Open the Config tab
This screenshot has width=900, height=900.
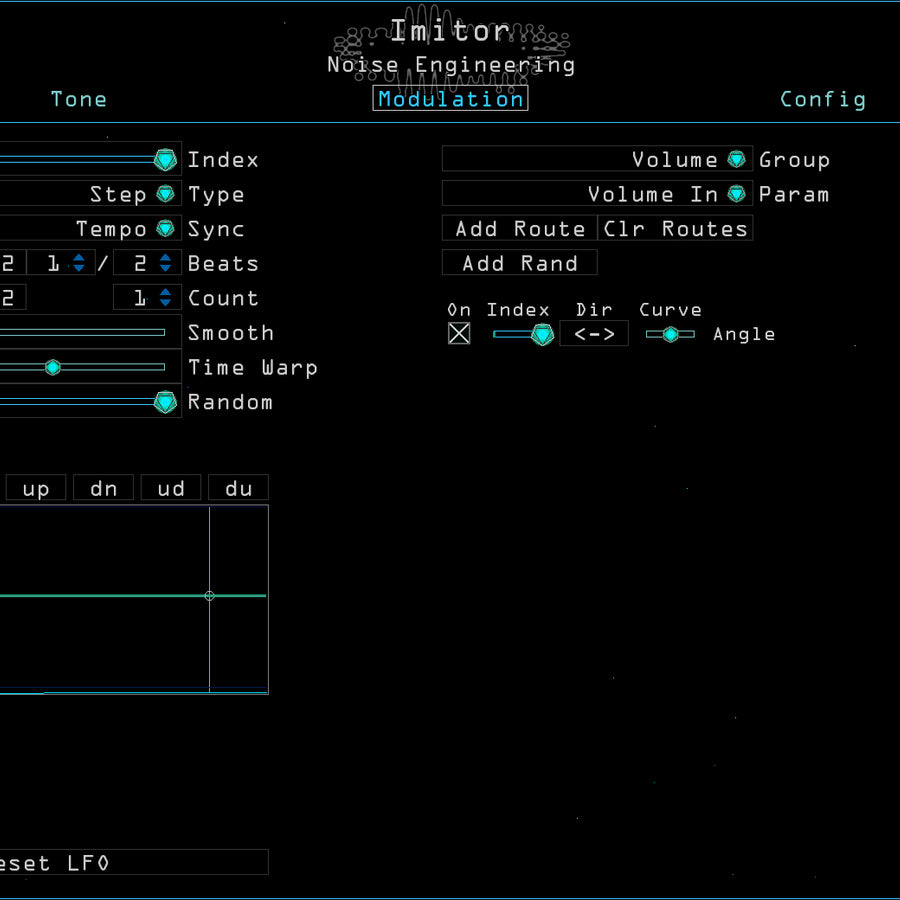pos(822,99)
